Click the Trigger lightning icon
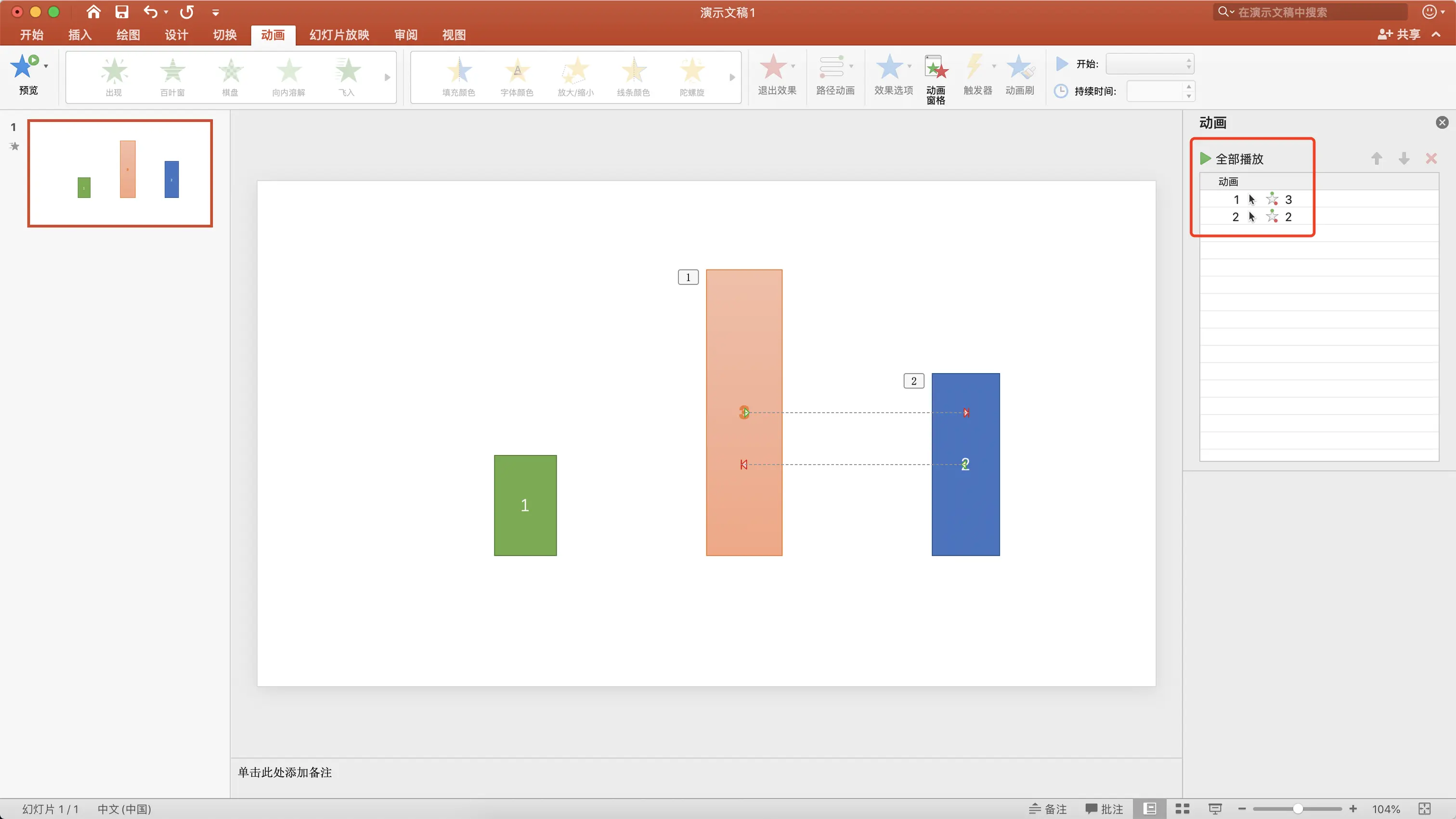Viewport: 1456px width, 819px height. click(975, 67)
